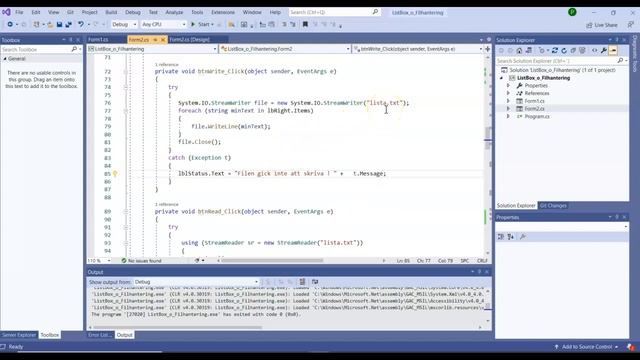Click the lightbulb quick action on line 85

[115, 173]
